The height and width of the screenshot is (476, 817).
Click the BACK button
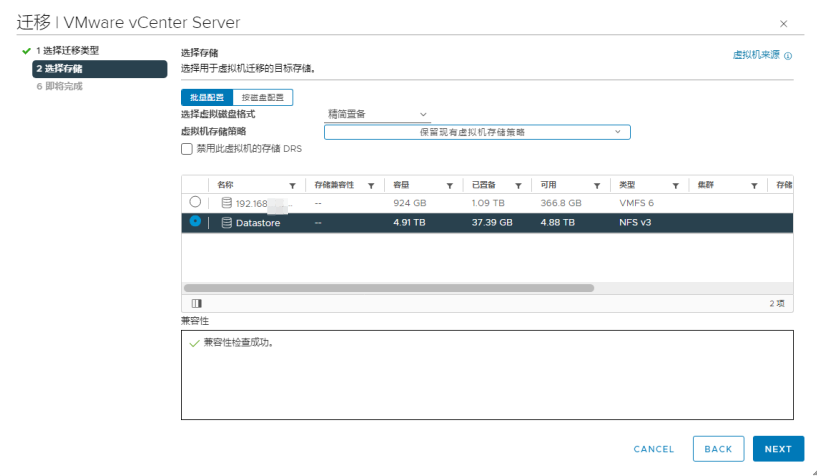[718, 449]
